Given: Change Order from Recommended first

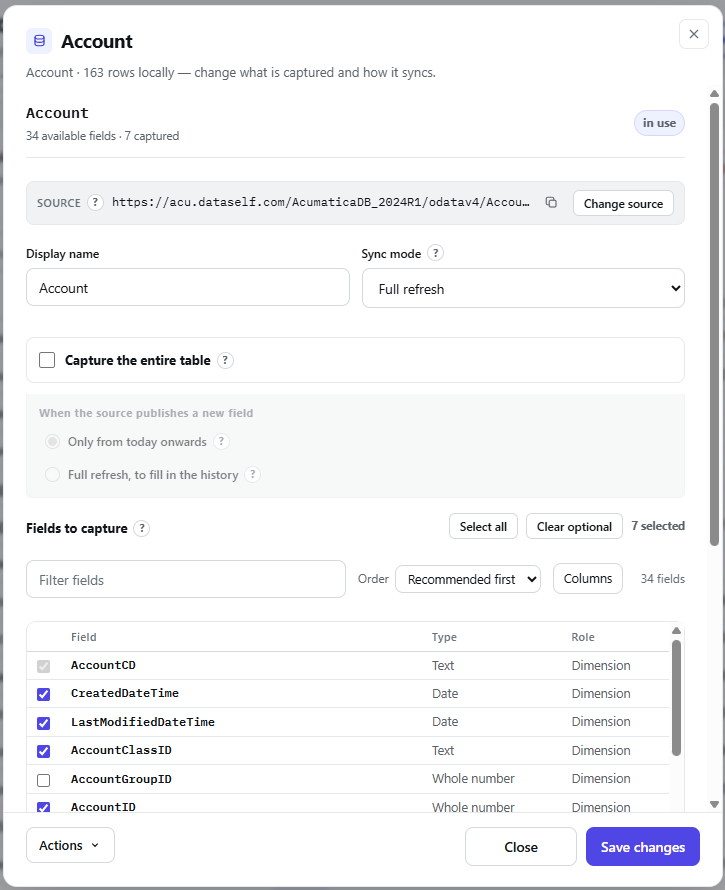Looking at the screenshot, I should point(468,579).
